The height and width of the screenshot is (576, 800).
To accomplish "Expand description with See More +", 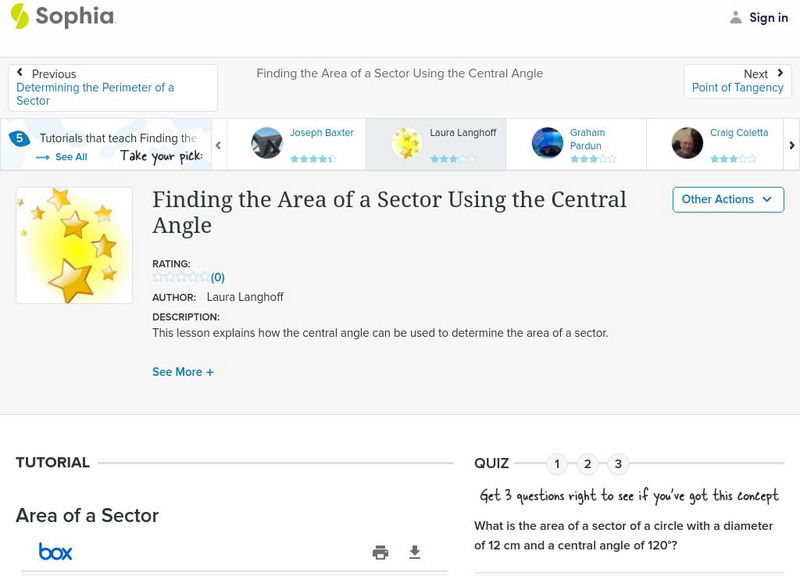I will pyautogui.click(x=183, y=372).
